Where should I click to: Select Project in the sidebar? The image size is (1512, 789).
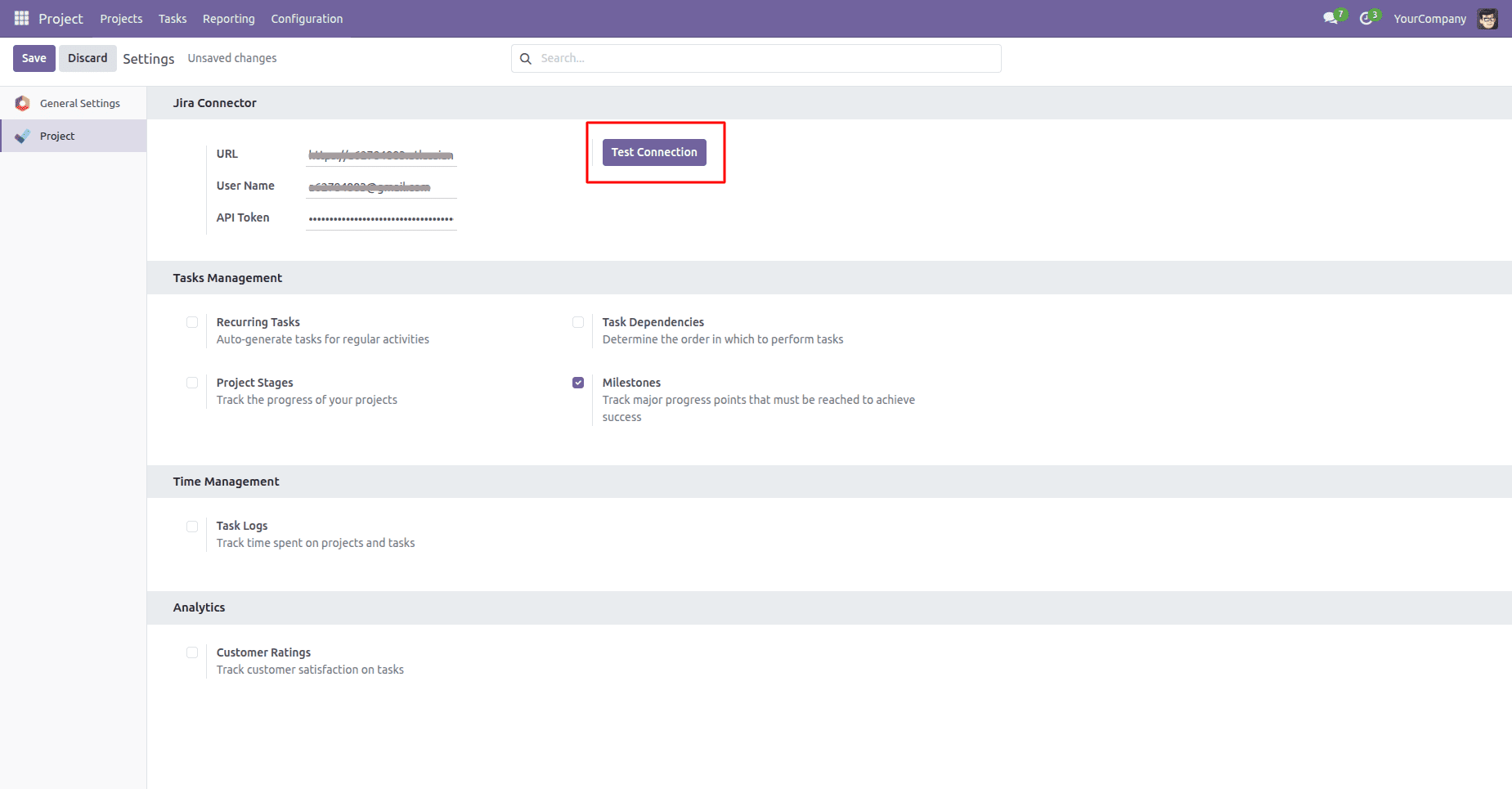click(x=74, y=136)
